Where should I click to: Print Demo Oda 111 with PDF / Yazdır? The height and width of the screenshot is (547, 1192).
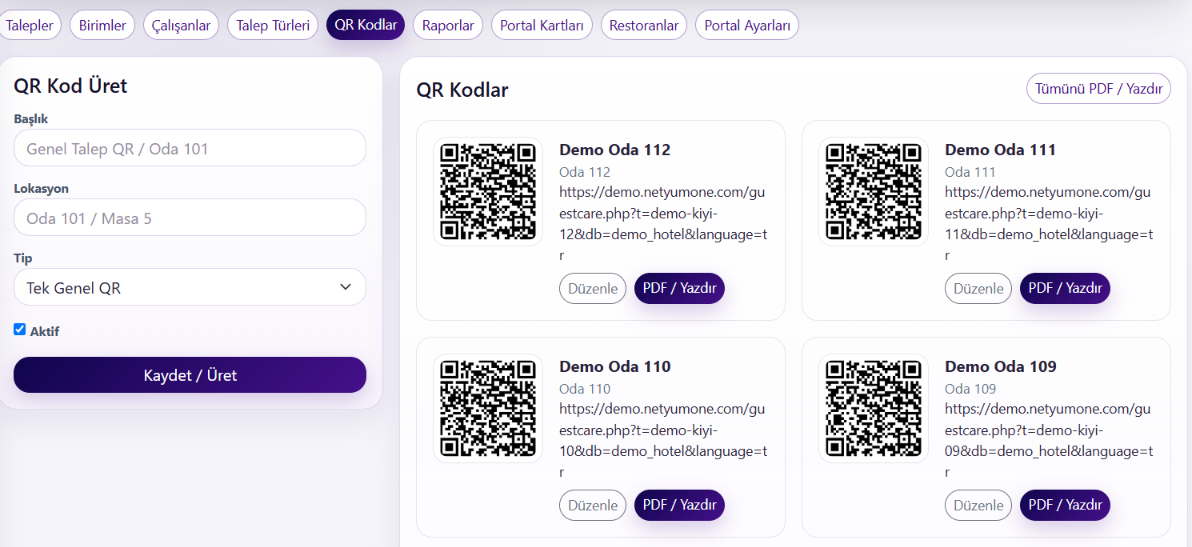(x=1065, y=289)
